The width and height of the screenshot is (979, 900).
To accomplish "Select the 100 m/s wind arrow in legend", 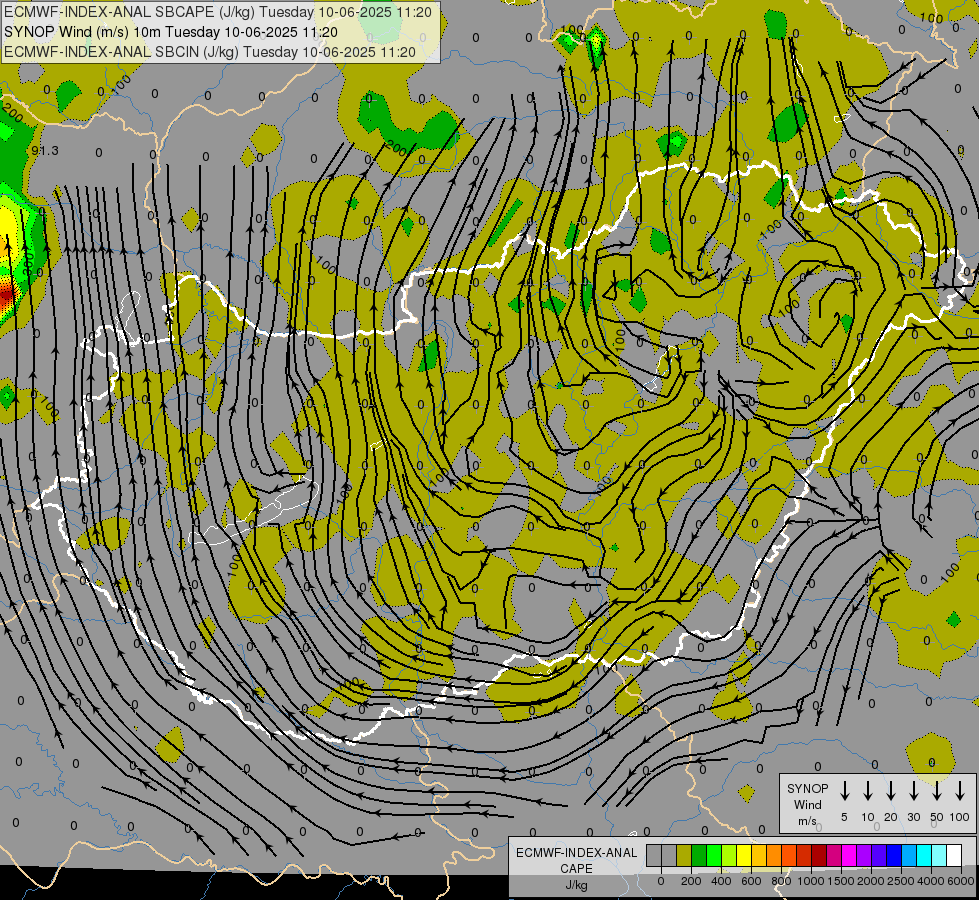I will pyautogui.click(x=960, y=790).
